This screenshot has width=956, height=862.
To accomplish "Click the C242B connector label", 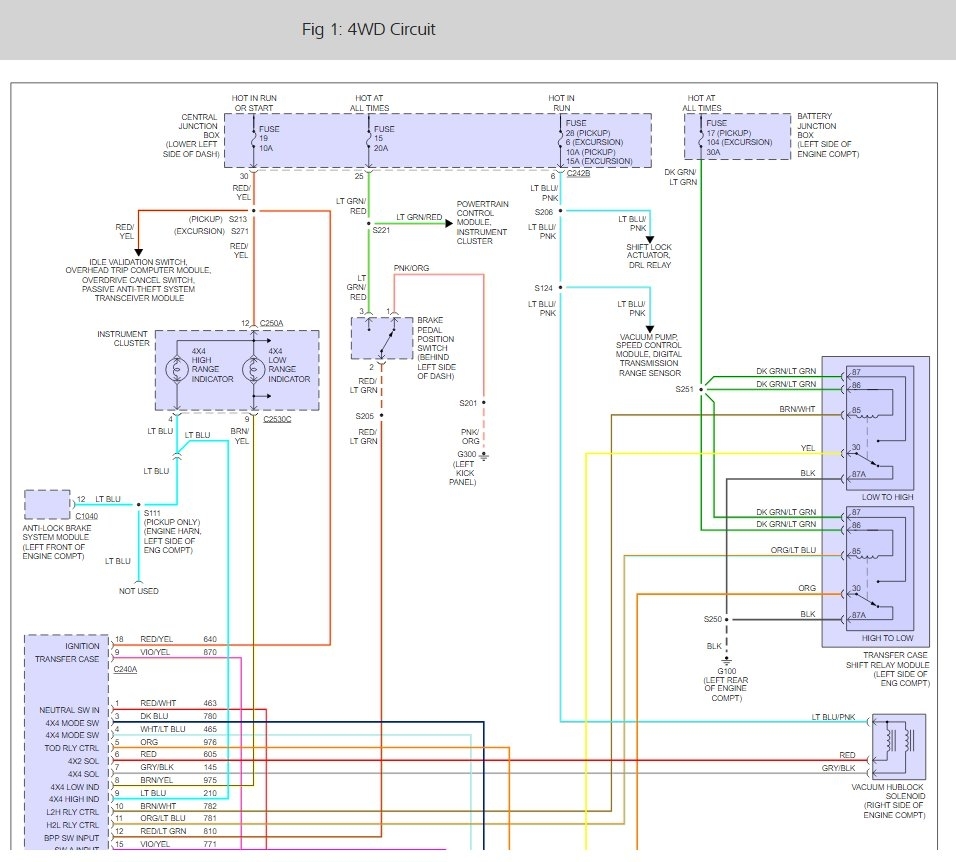I will 578,173.
